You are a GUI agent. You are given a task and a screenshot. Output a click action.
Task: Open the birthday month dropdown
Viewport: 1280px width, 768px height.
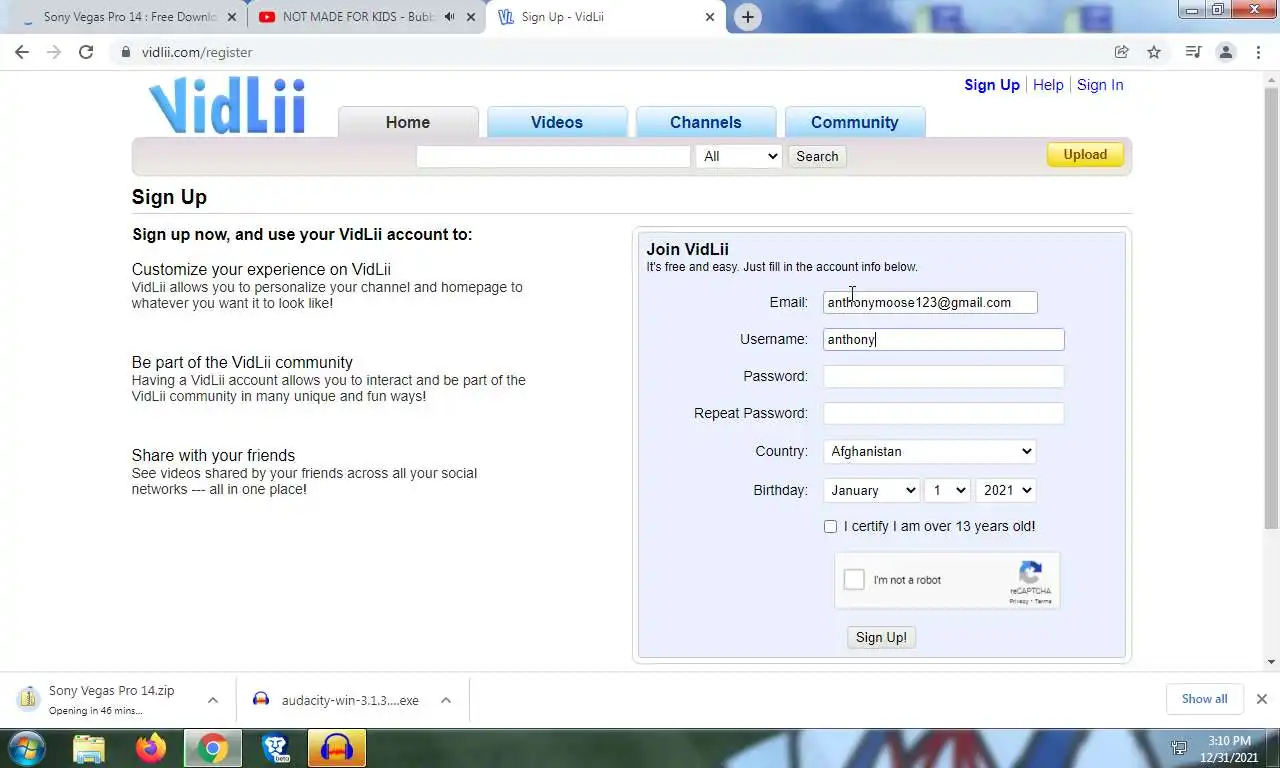[871, 490]
